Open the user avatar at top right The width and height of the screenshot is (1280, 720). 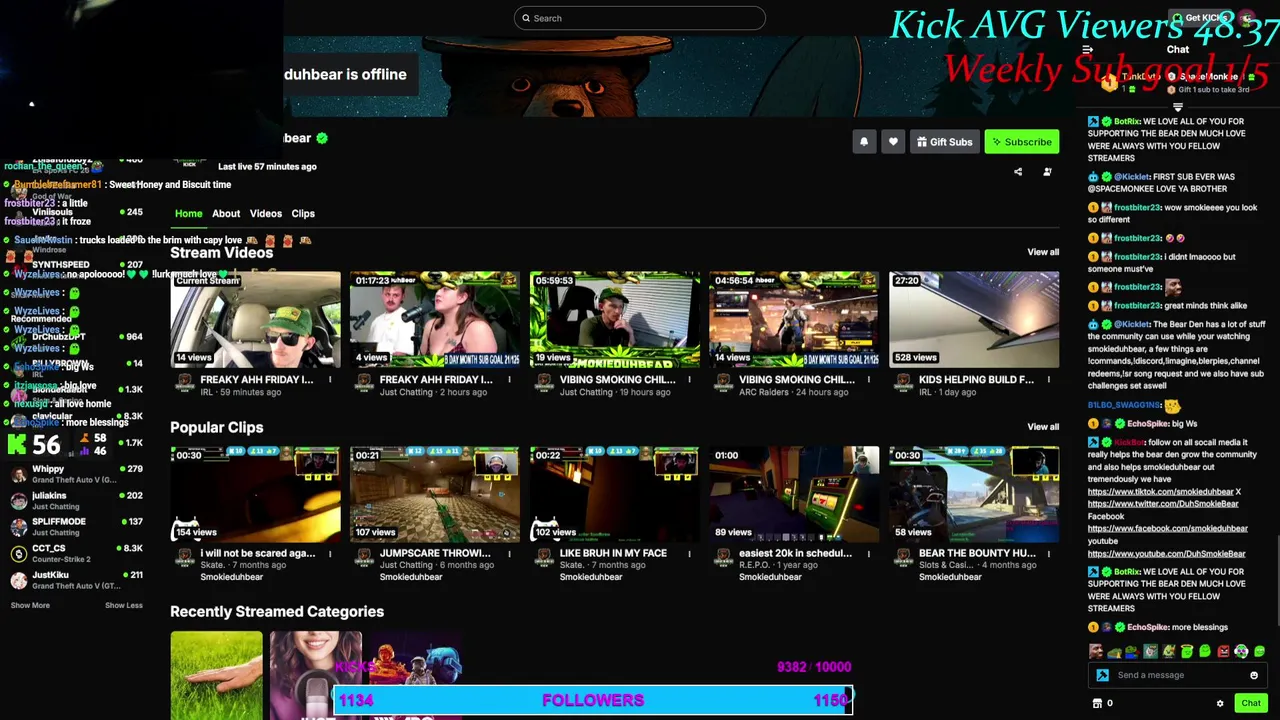pos(1247,18)
